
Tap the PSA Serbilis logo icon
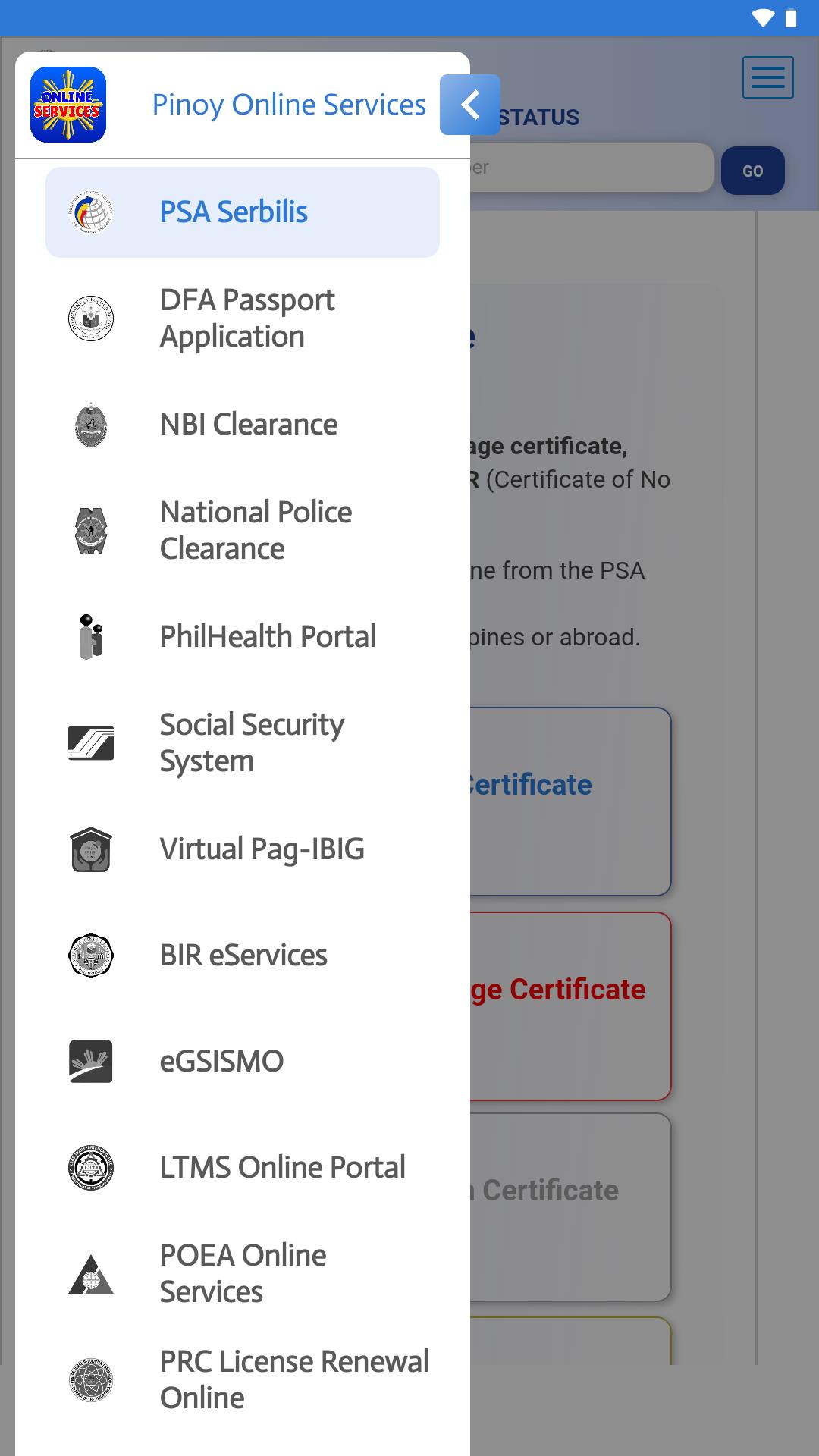point(91,212)
